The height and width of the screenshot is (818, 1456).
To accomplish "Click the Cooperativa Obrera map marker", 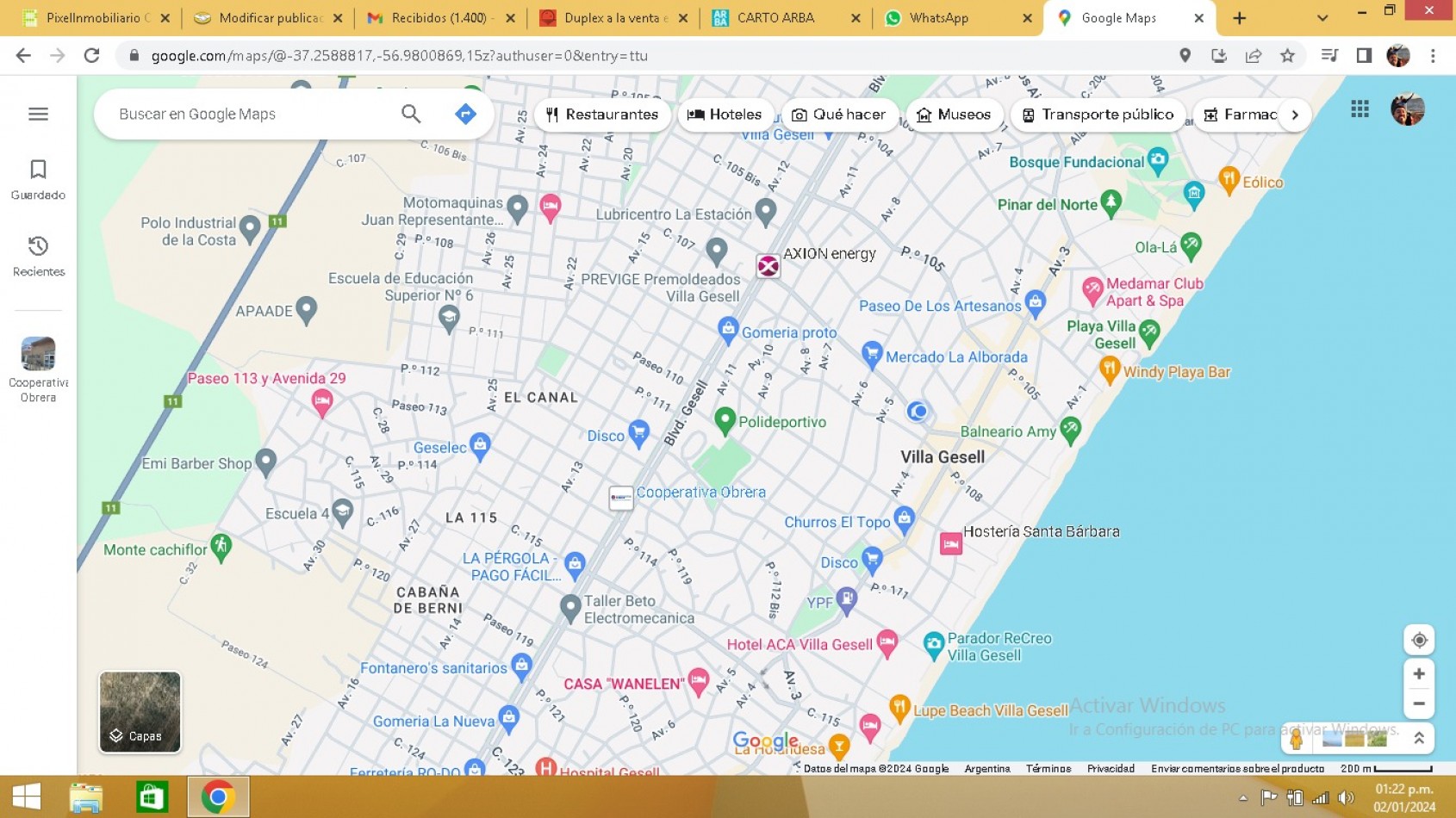I will pyautogui.click(x=620, y=498).
